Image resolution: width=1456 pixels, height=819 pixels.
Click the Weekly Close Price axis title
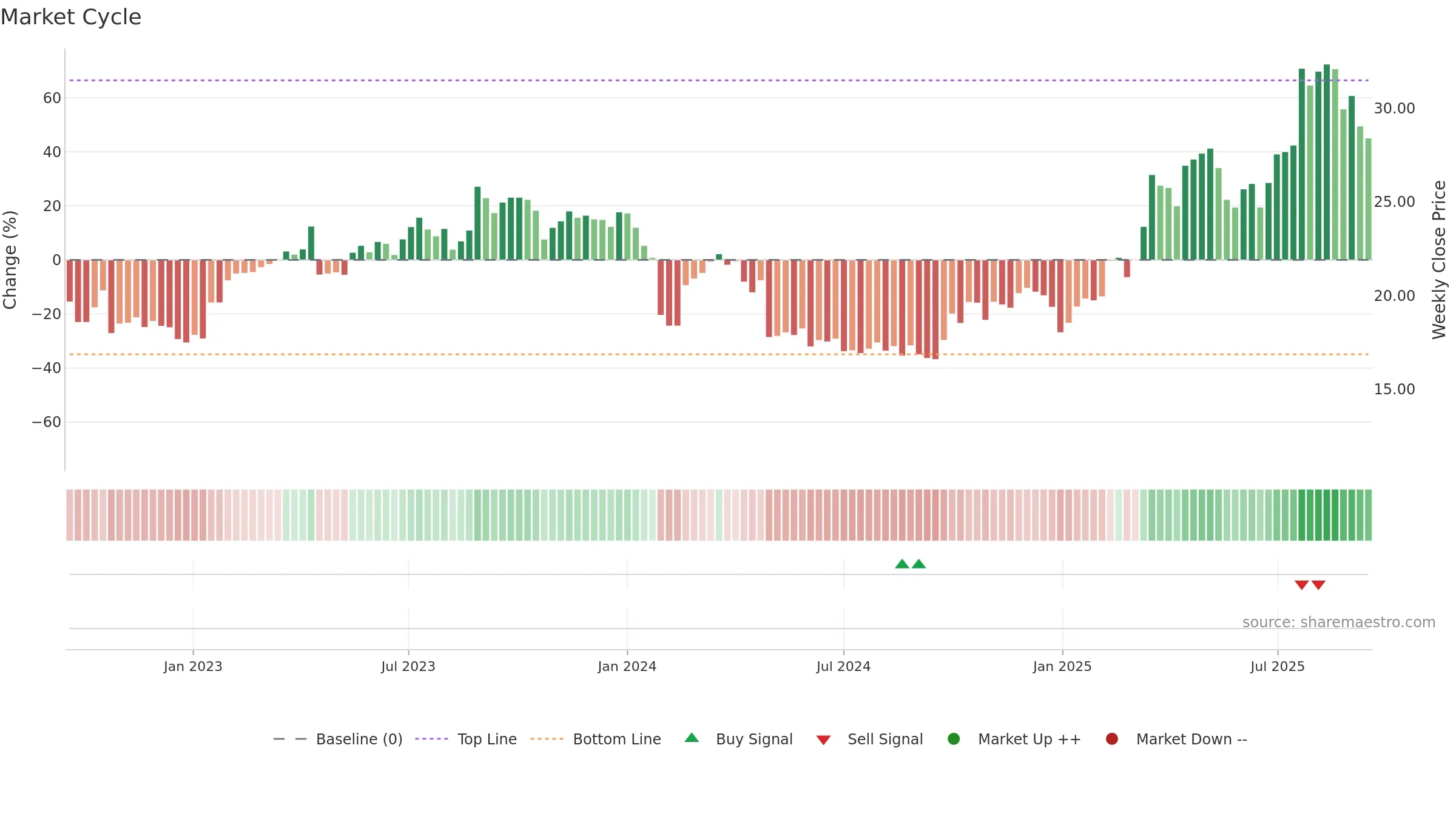coord(1440,260)
